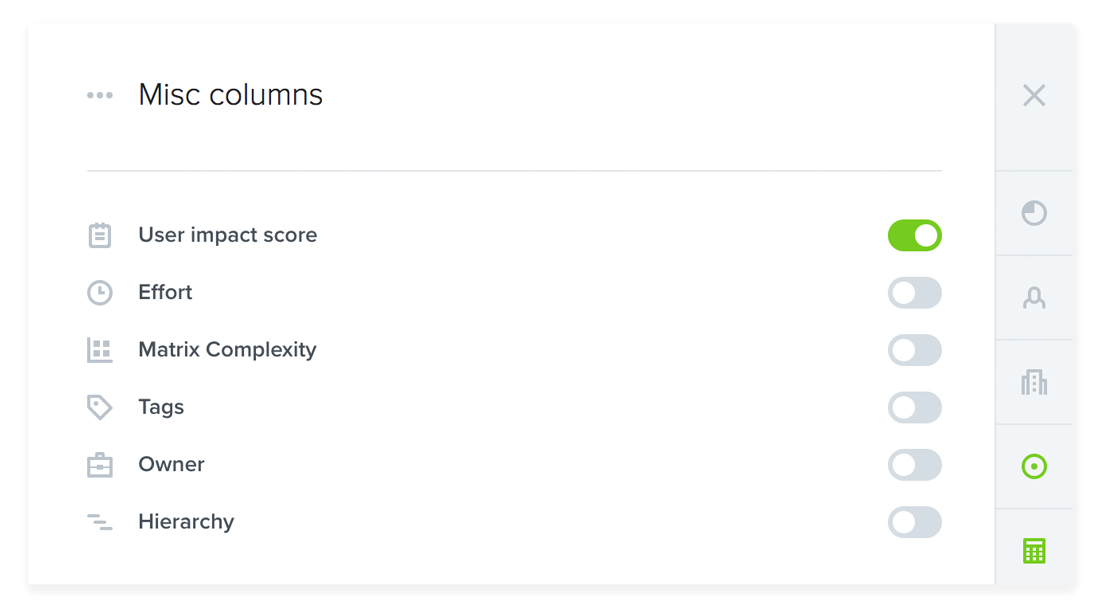
Task: Click the Hierarchy label text
Action: click(x=186, y=522)
